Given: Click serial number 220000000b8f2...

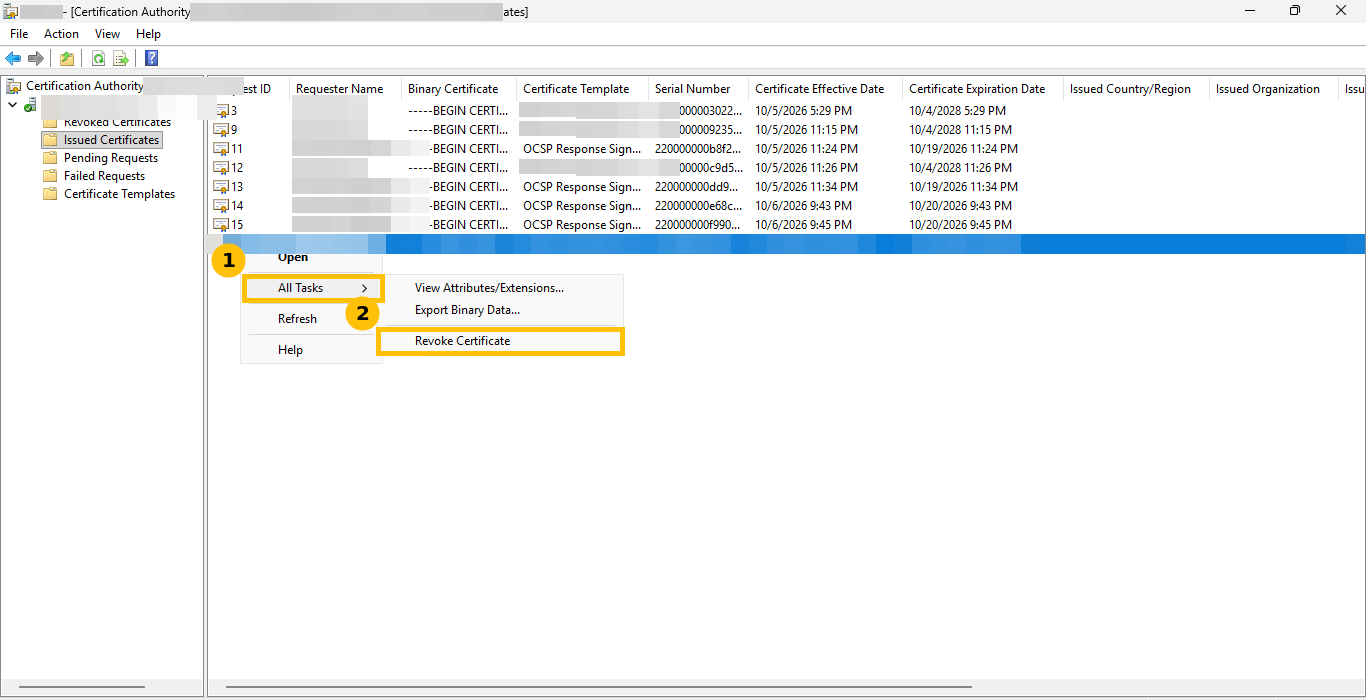Looking at the screenshot, I should point(698,149).
